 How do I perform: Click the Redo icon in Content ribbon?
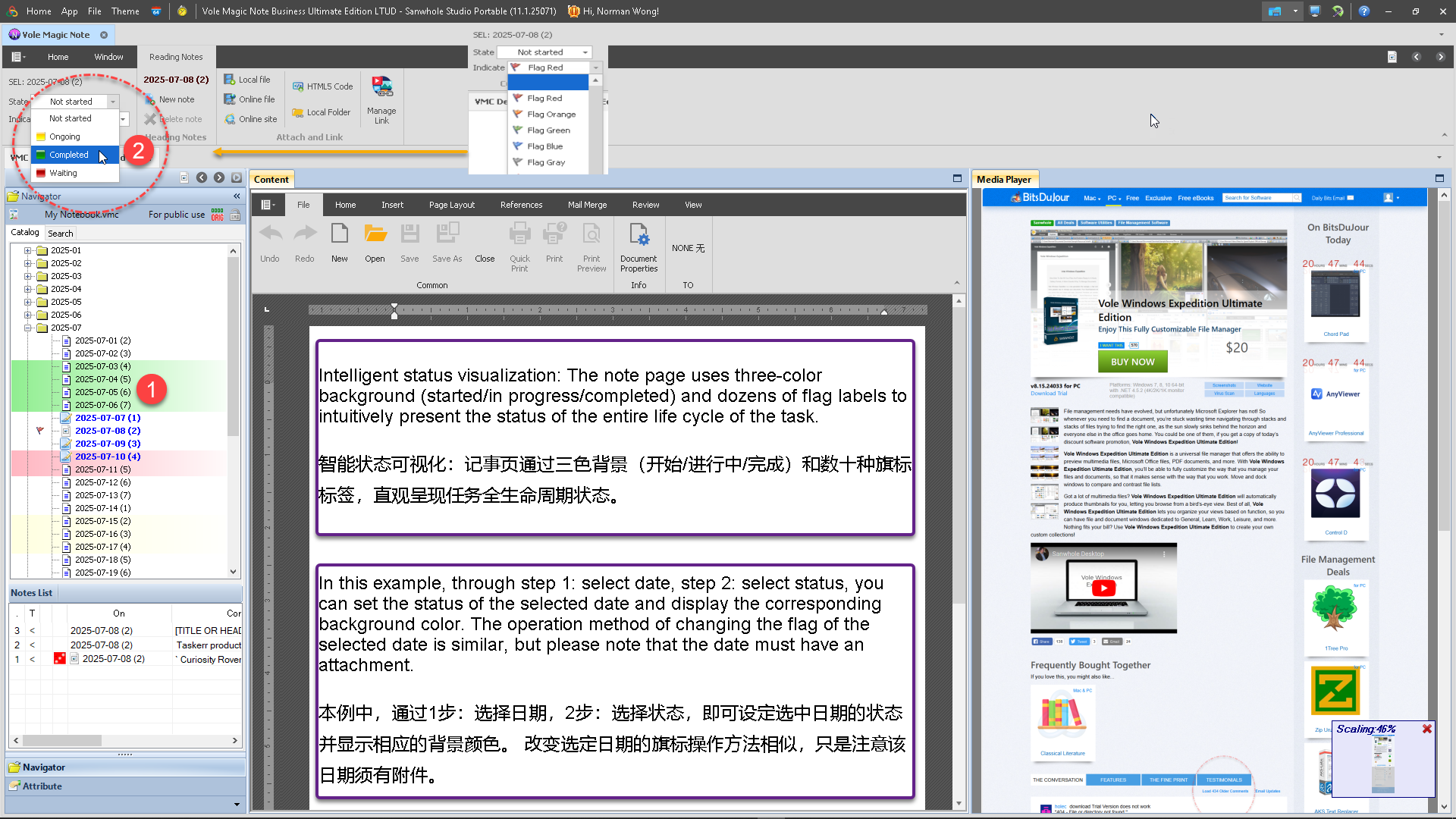click(305, 234)
